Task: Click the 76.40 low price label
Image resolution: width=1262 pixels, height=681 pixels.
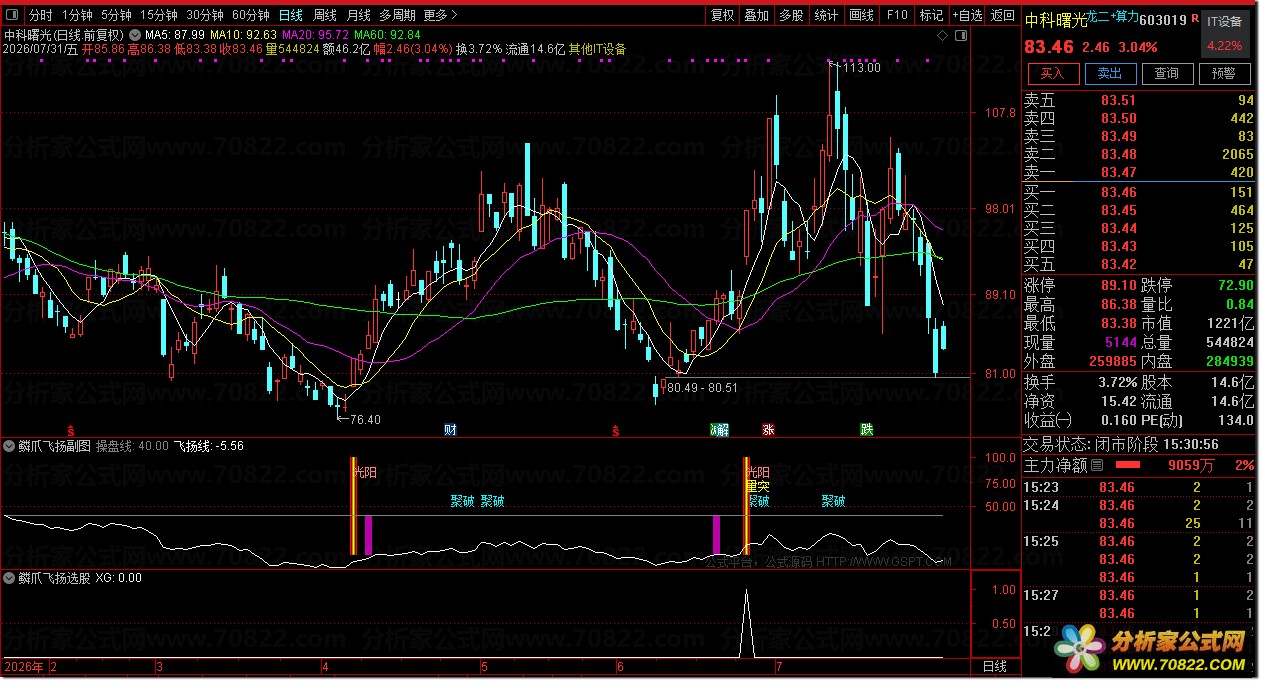Action: [364, 419]
